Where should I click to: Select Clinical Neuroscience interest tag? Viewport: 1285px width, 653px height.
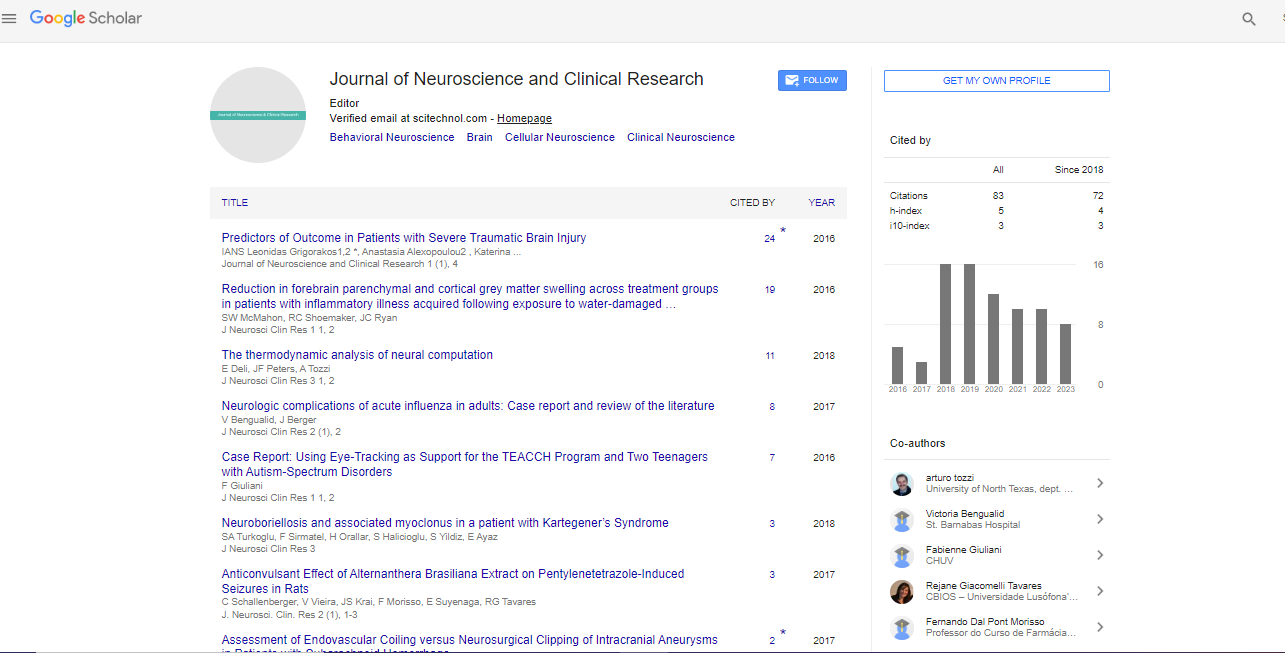point(681,138)
